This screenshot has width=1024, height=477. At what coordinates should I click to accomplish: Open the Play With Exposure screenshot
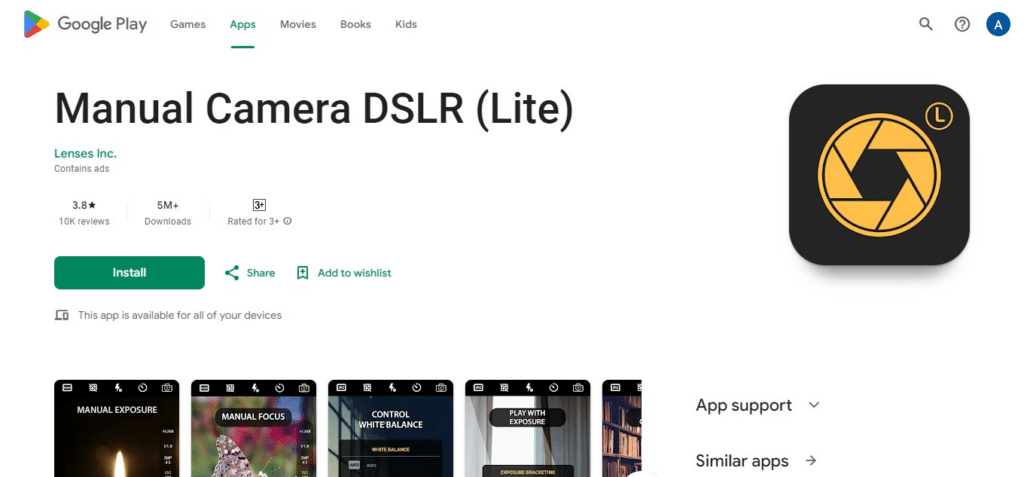tap(528, 429)
